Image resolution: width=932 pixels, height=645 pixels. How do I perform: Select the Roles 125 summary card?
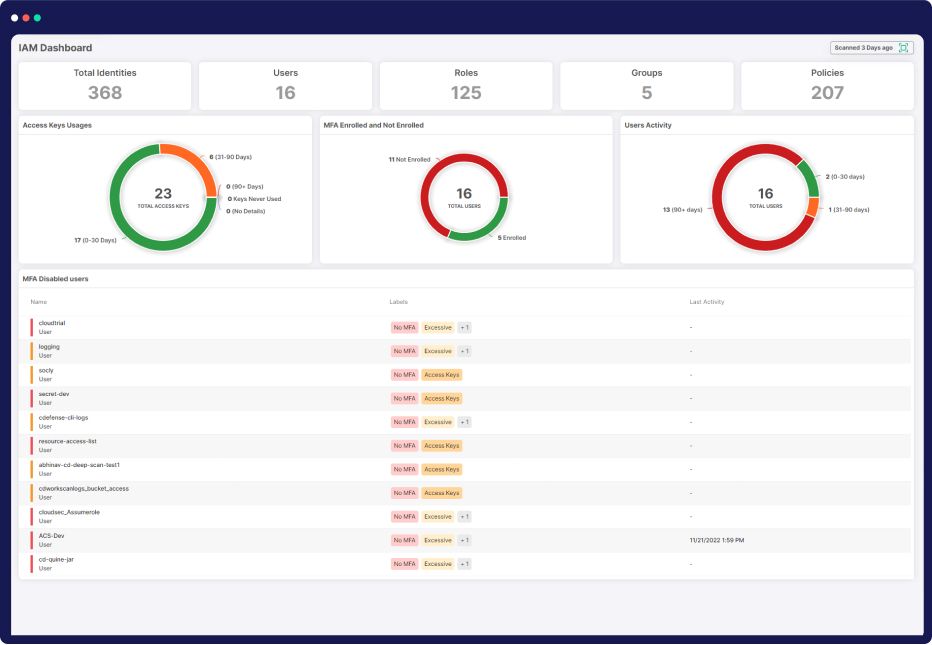pos(466,86)
